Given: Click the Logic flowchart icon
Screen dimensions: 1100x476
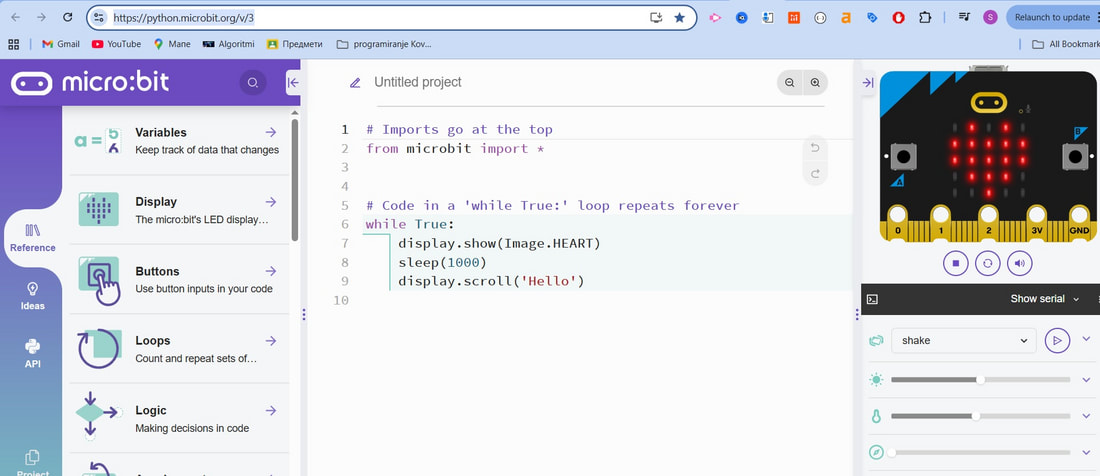Looking at the screenshot, I should click(98, 416).
